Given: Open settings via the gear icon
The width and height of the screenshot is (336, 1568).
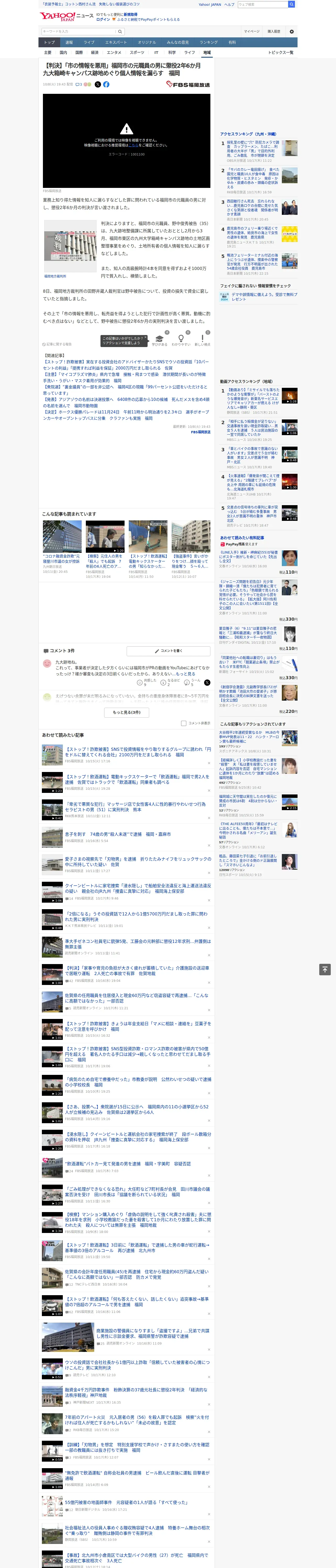Looking at the screenshot, I should [292, 32].
